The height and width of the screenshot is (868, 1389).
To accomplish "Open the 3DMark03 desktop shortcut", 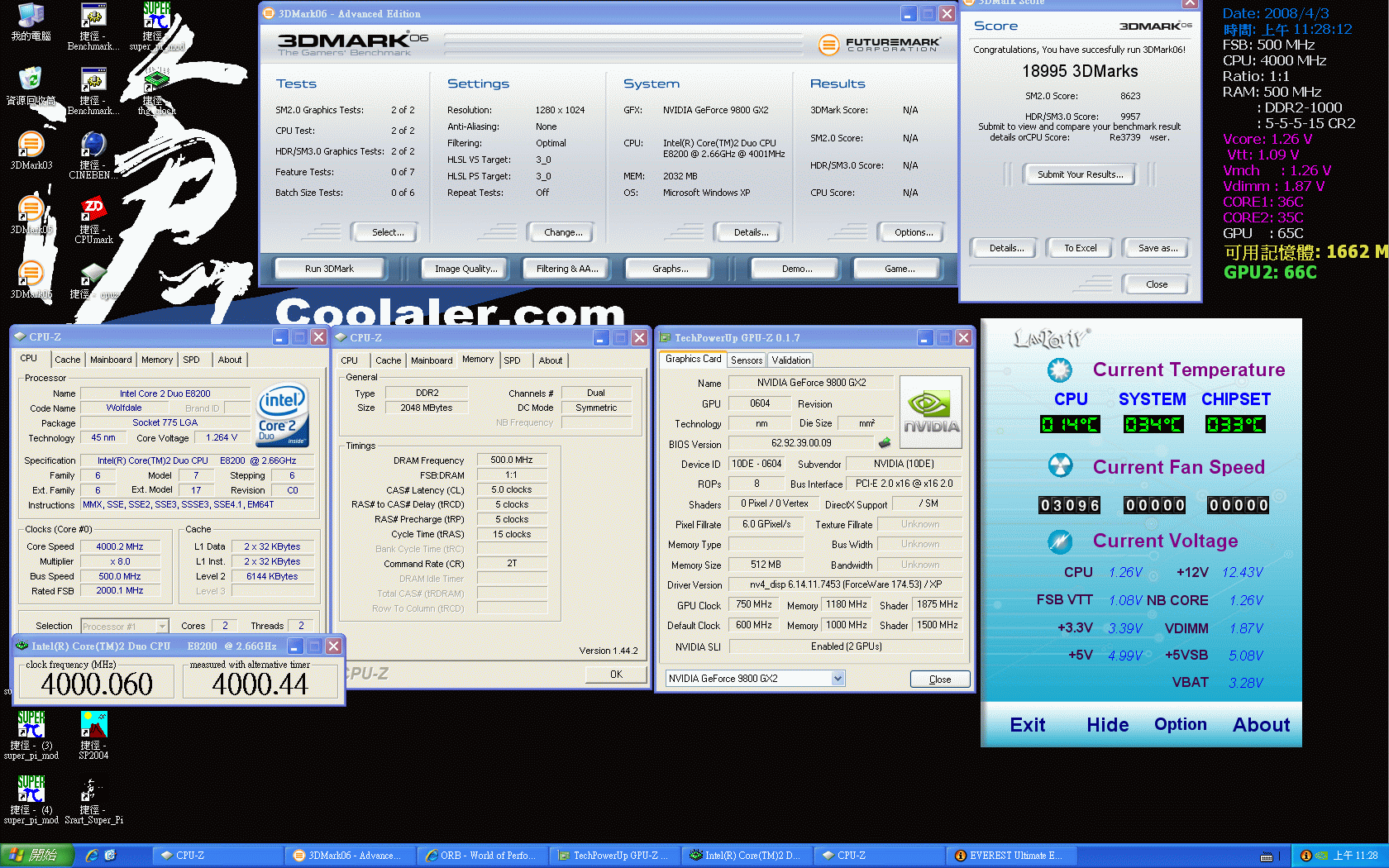I will pyautogui.click(x=31, y=150).
